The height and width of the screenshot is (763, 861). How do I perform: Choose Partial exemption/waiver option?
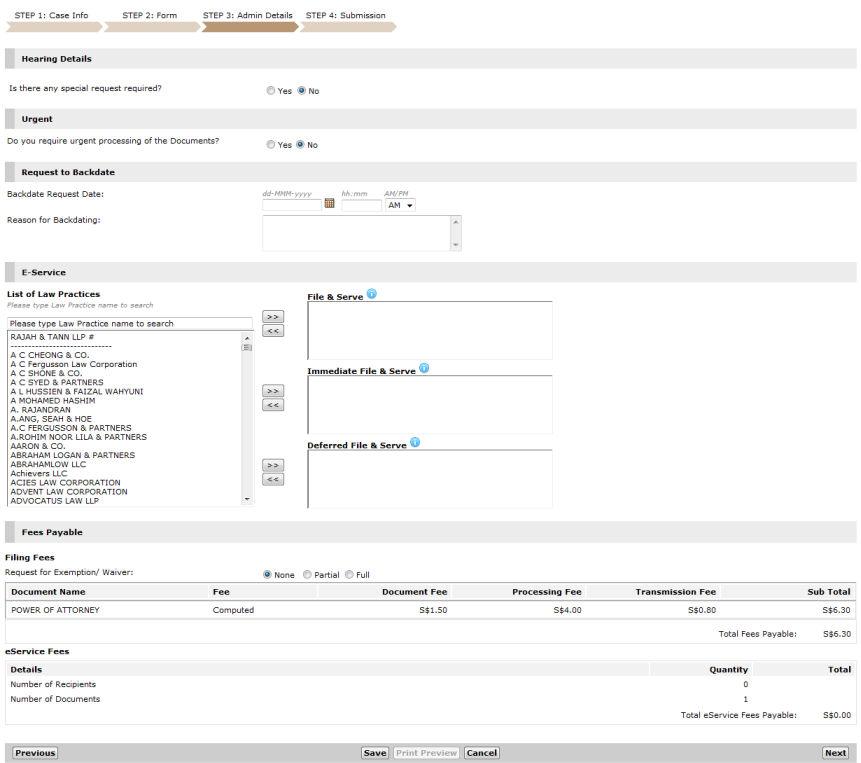click(307, 575)
